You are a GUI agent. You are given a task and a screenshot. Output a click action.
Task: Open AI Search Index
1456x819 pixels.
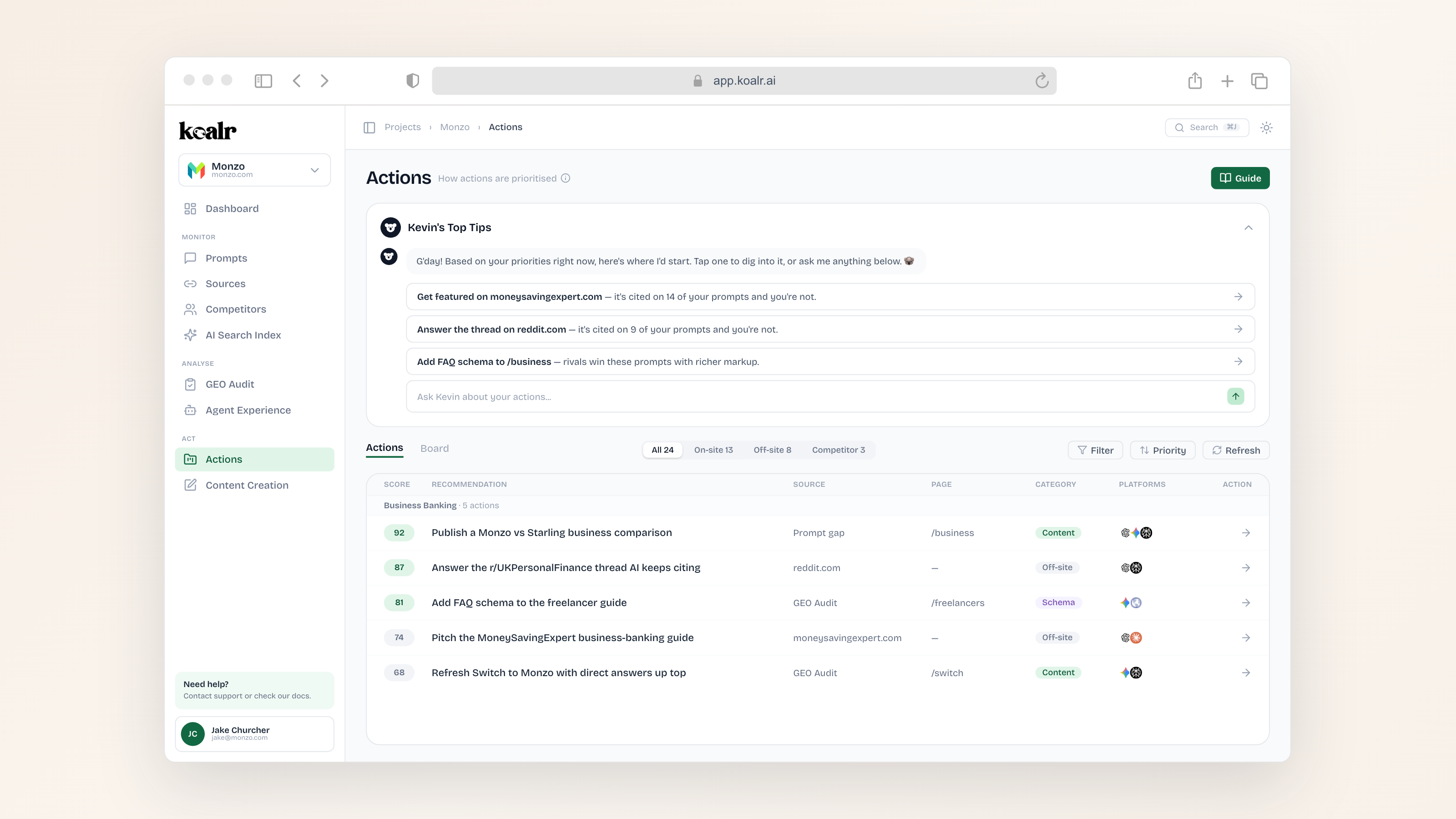[x=254, y=335]
